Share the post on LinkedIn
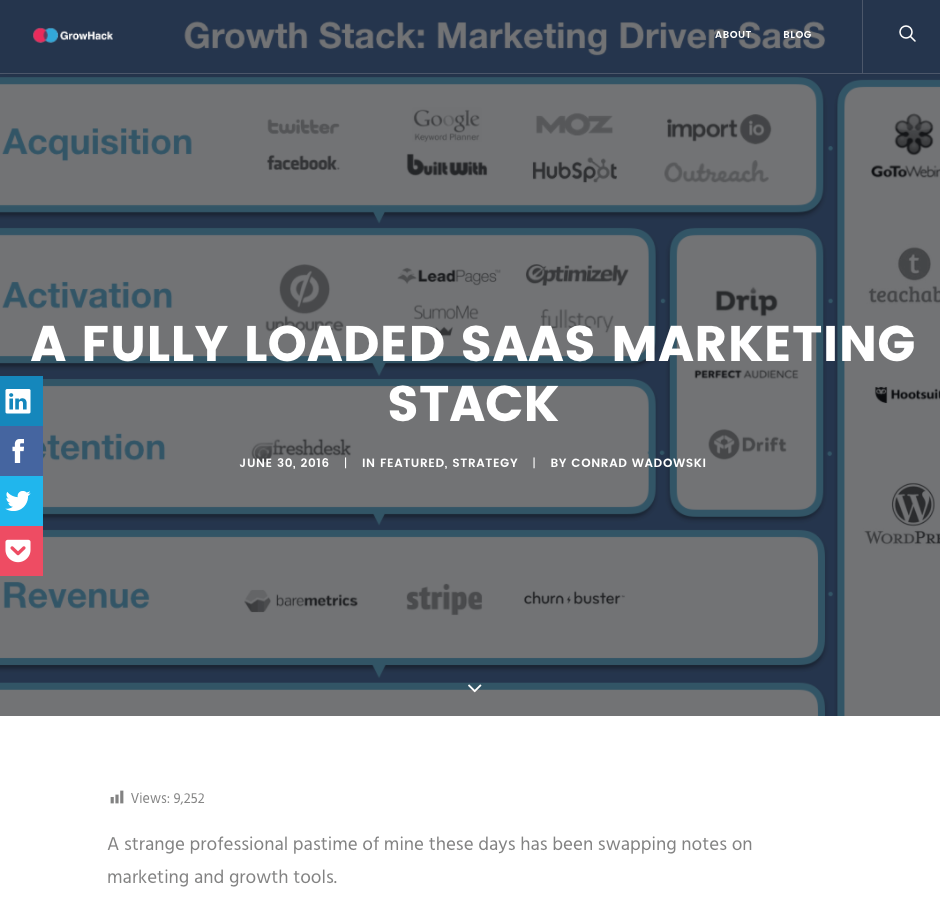 (21, 401)
